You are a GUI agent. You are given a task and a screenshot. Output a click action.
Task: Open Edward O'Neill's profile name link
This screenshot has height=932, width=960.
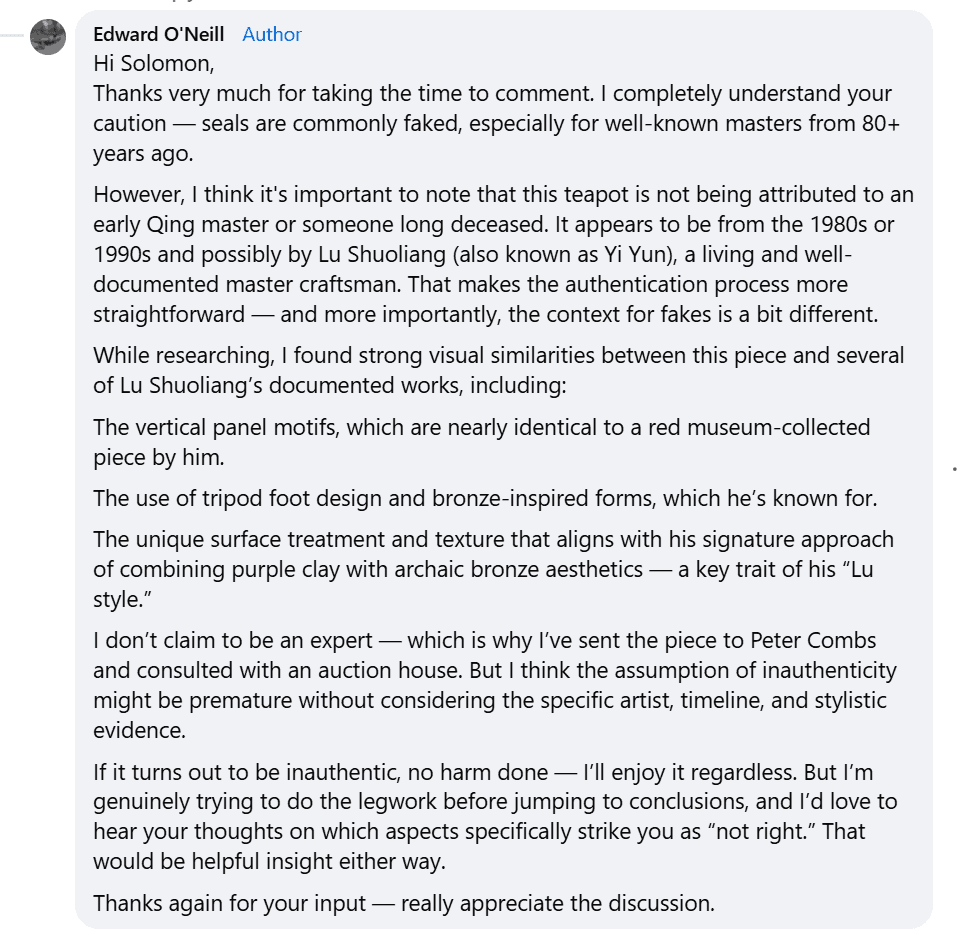pyautogui.click(x=159, y=34)
